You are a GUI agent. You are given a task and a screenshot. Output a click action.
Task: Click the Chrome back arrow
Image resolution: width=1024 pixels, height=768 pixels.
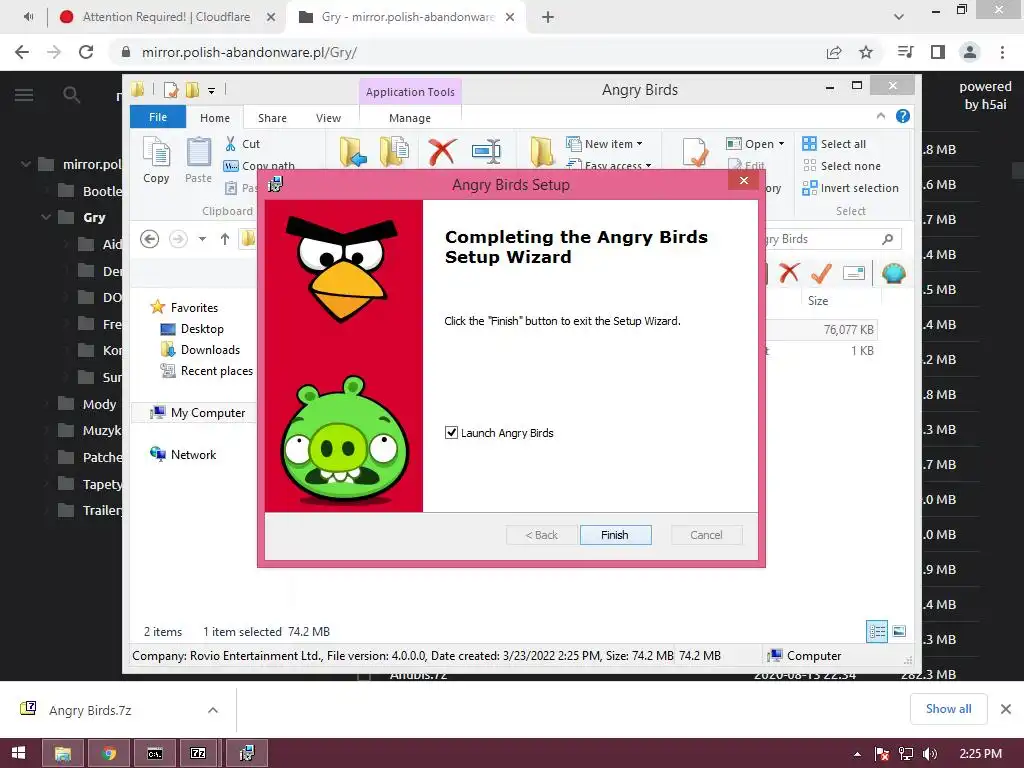[x=22, y=52]
